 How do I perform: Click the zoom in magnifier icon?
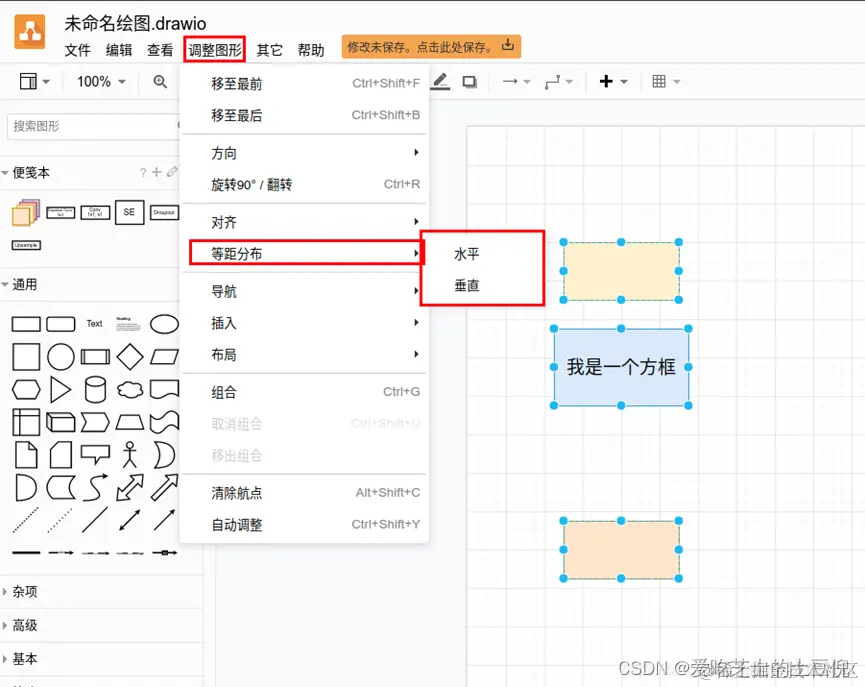click(x=160, y=82)
